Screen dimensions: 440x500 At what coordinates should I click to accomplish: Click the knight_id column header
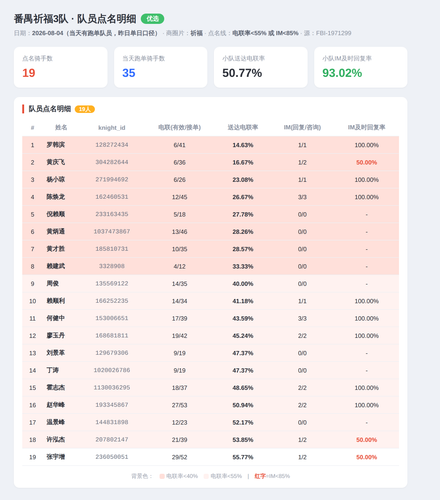click(x=112, y=128)
